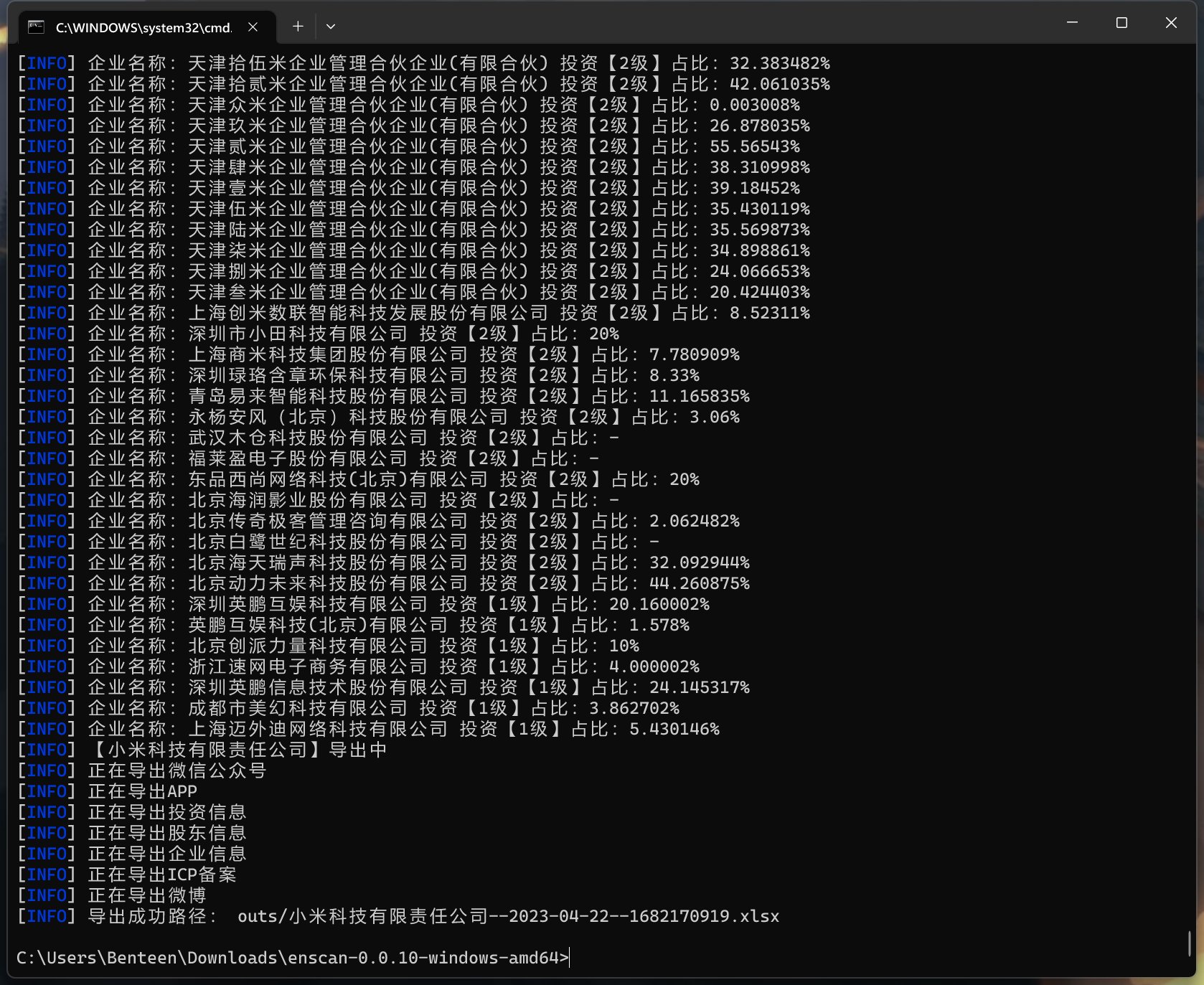
Task: Click the percentage 42.061035%
Action: click(x=780, y=84)
